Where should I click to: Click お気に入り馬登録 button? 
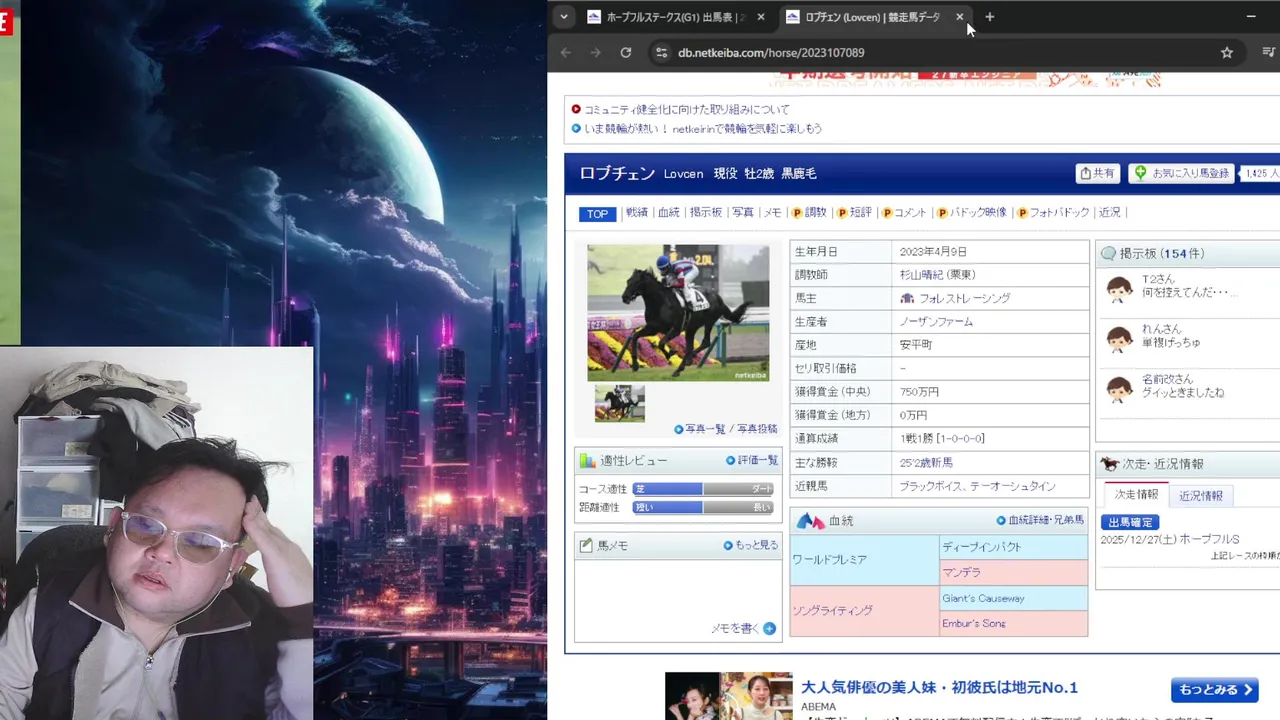tap(1182, 173)
